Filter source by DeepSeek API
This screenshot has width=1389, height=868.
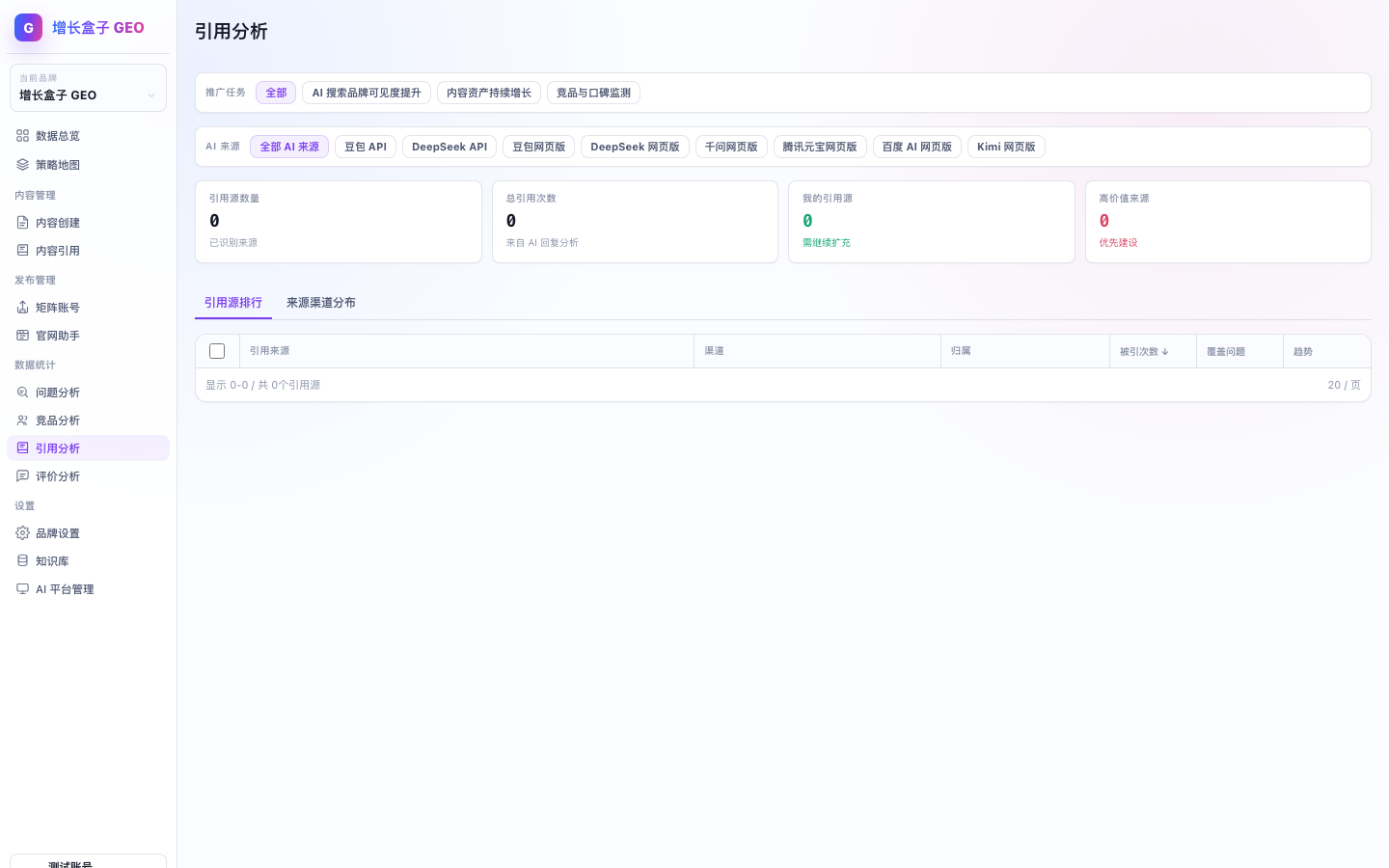pos(449,147)
